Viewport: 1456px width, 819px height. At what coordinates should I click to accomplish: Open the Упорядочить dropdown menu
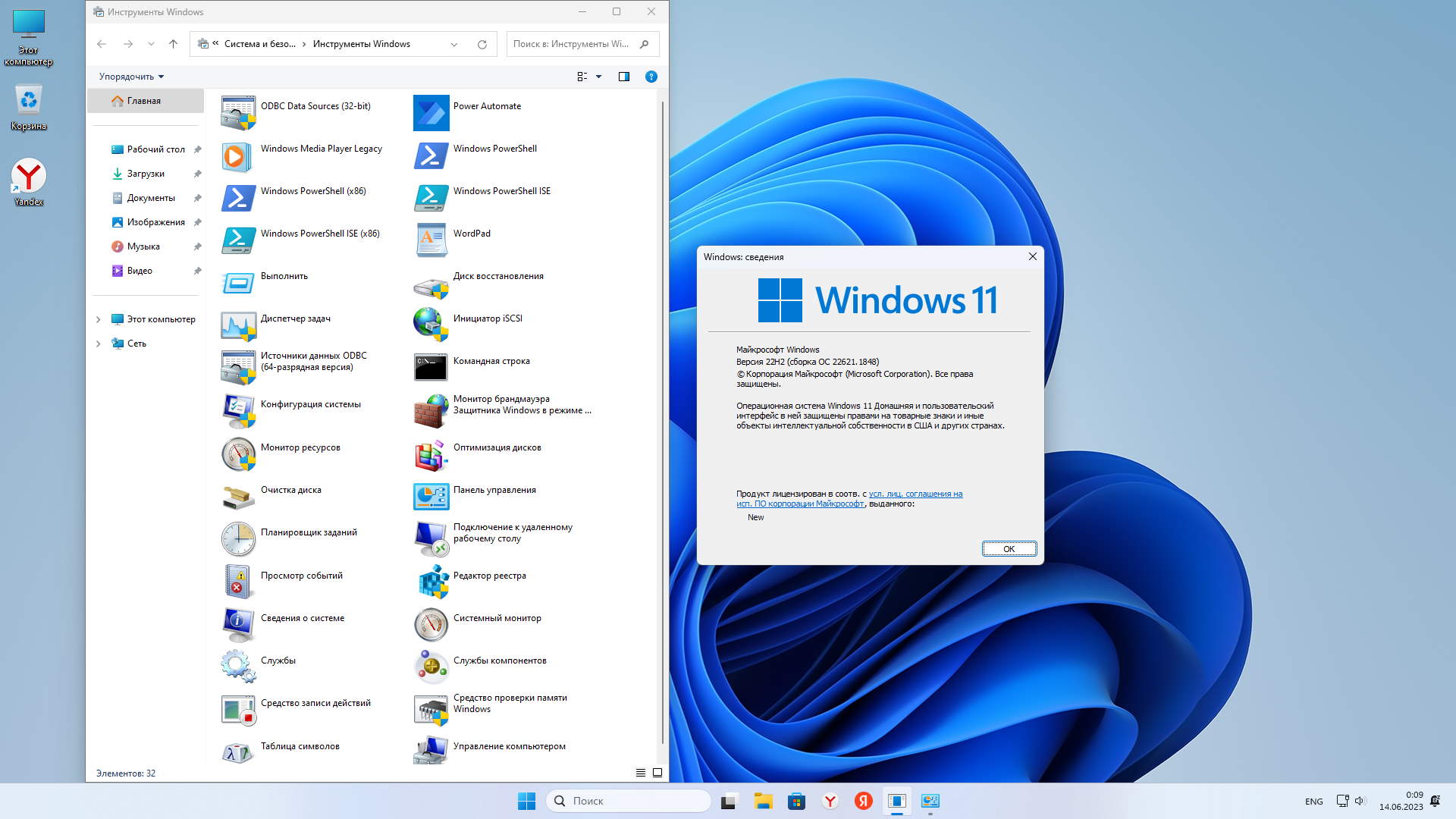(x=131, y=77)
